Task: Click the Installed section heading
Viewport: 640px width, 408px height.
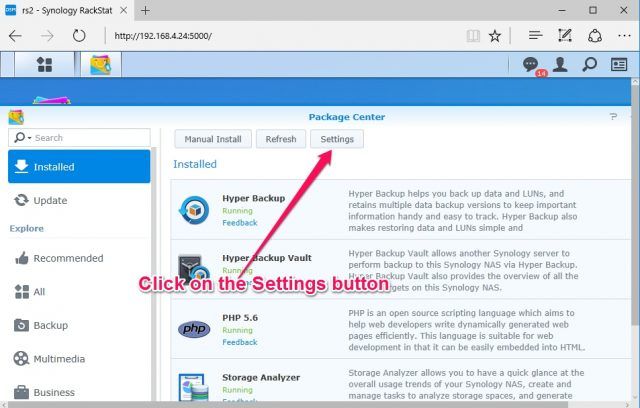Action: [x=195, y=164]
